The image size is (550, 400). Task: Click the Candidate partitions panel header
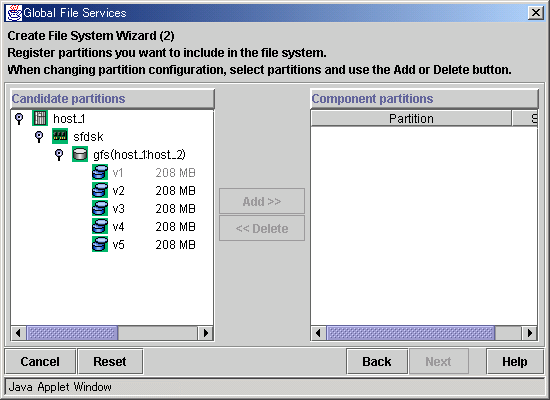113,99
